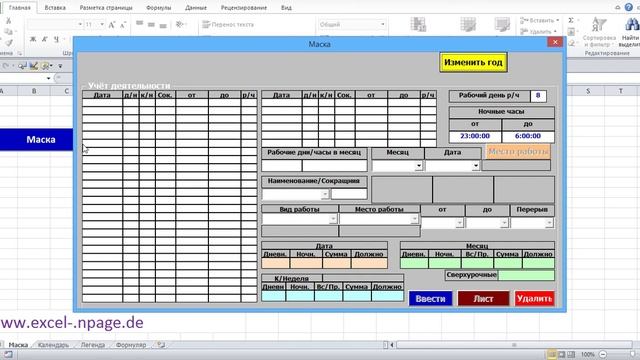Click the blue Ввести button
The image size is (640, 360).
click(430, 299)
